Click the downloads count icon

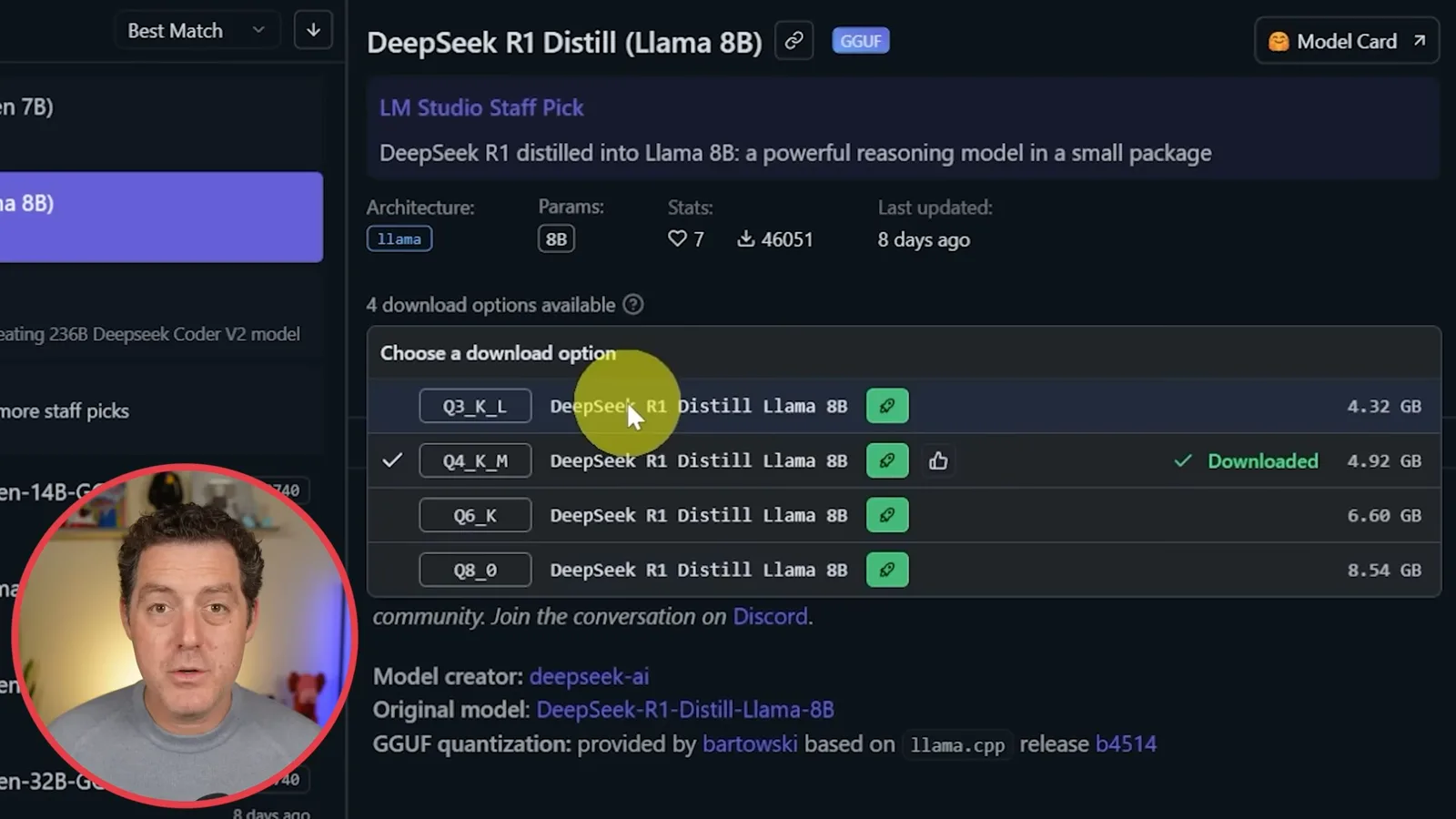click(745, 238)
